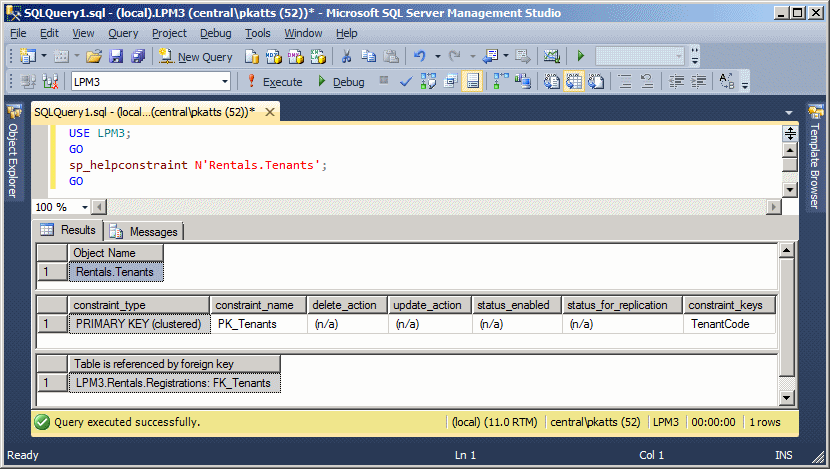830x469 pixels.
Task: Toggle Results to Text mode
Action: 552,82
